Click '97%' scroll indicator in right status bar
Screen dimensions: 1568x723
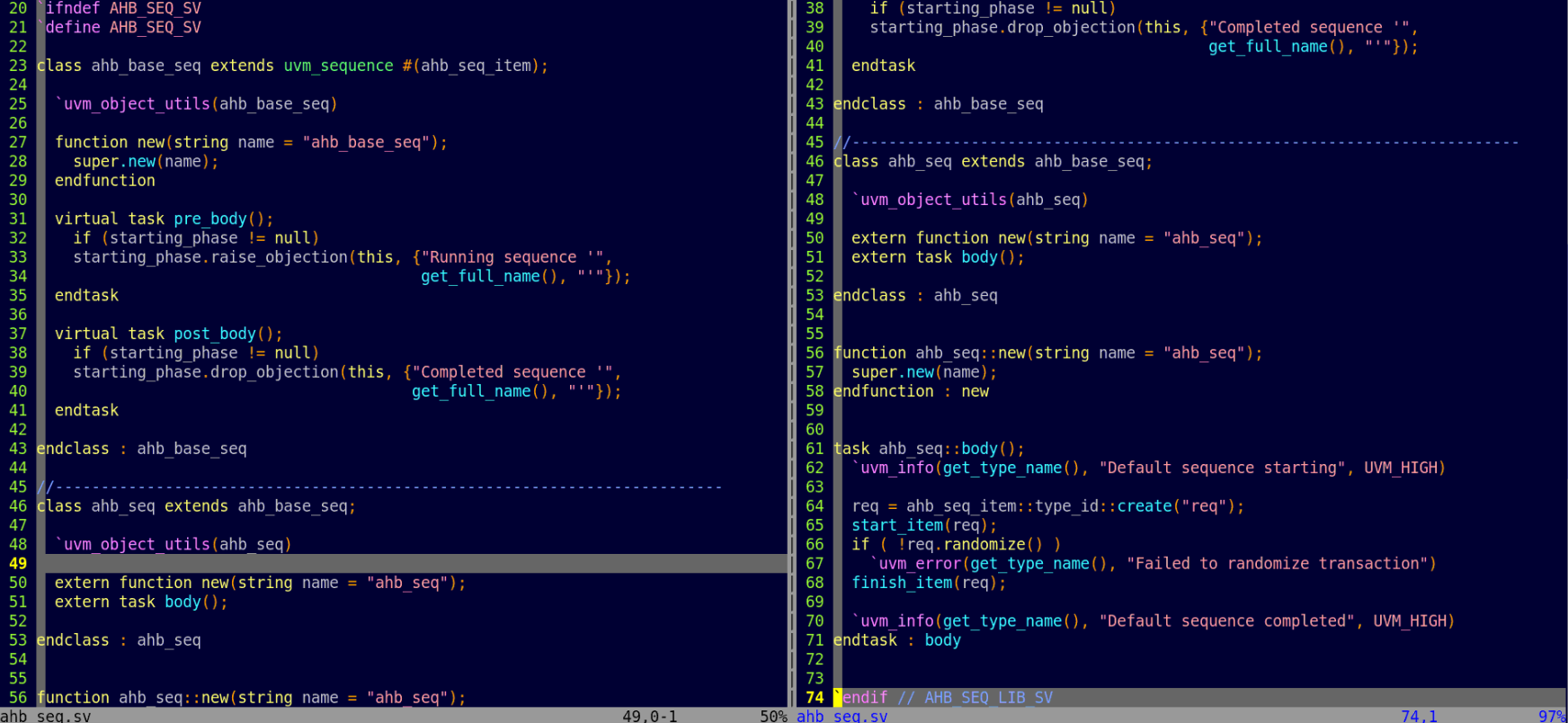coord(1552,716)
